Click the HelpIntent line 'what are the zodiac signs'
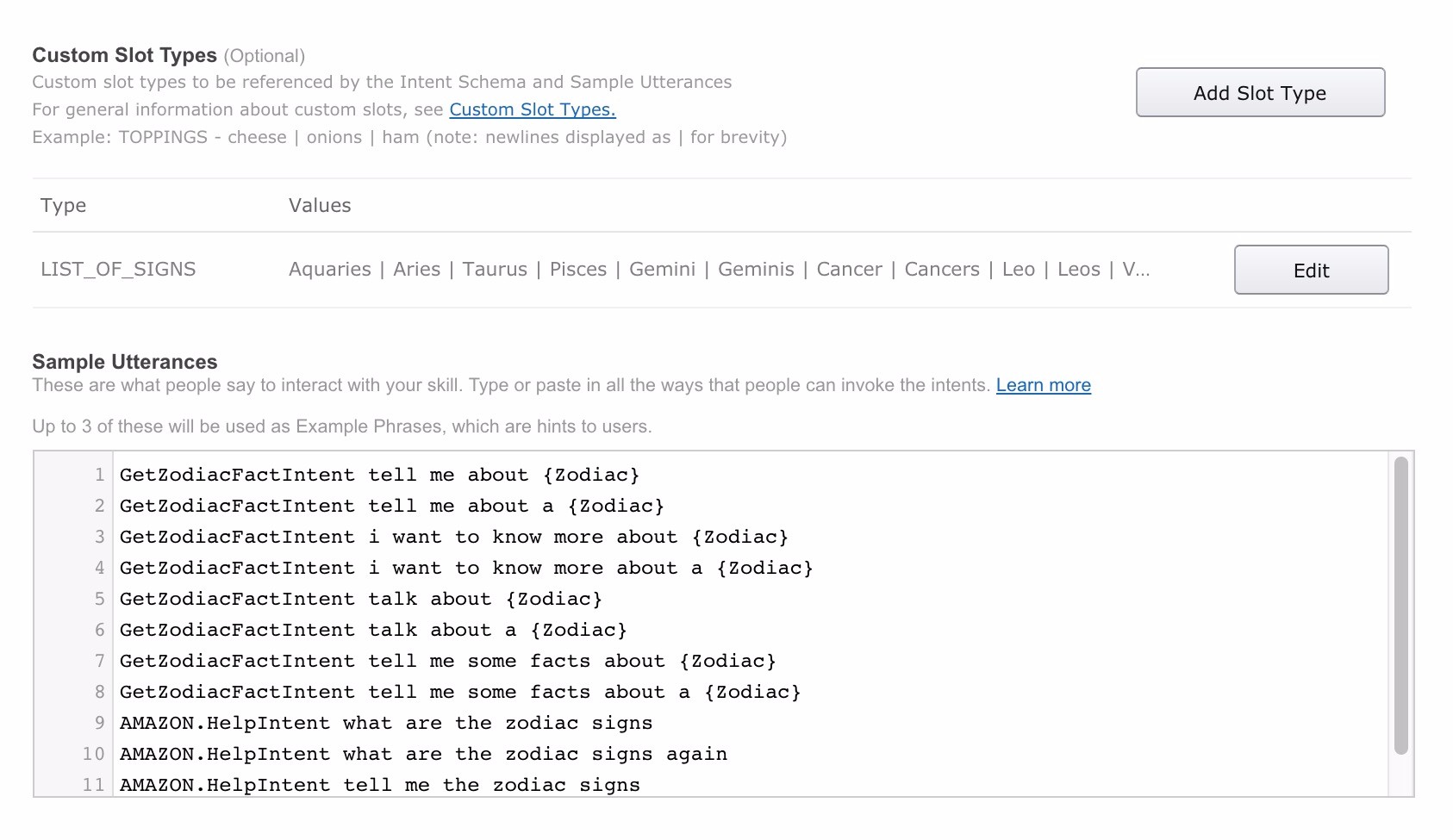The image size is (1453, 840). click(x=385, y=724)
